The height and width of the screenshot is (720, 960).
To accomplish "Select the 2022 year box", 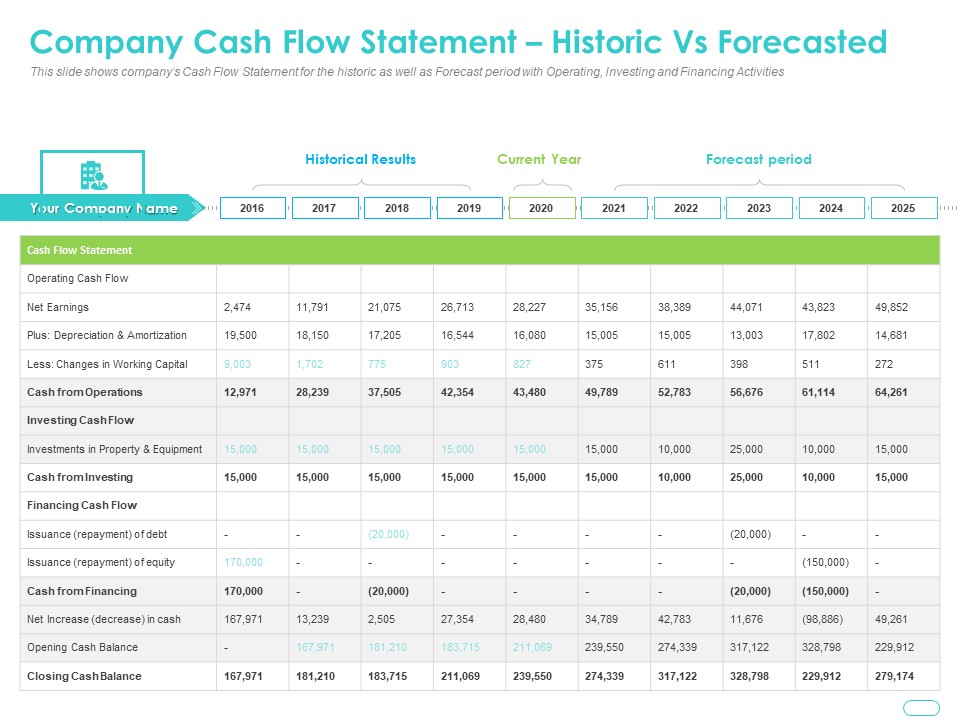I will coord(686,208).
